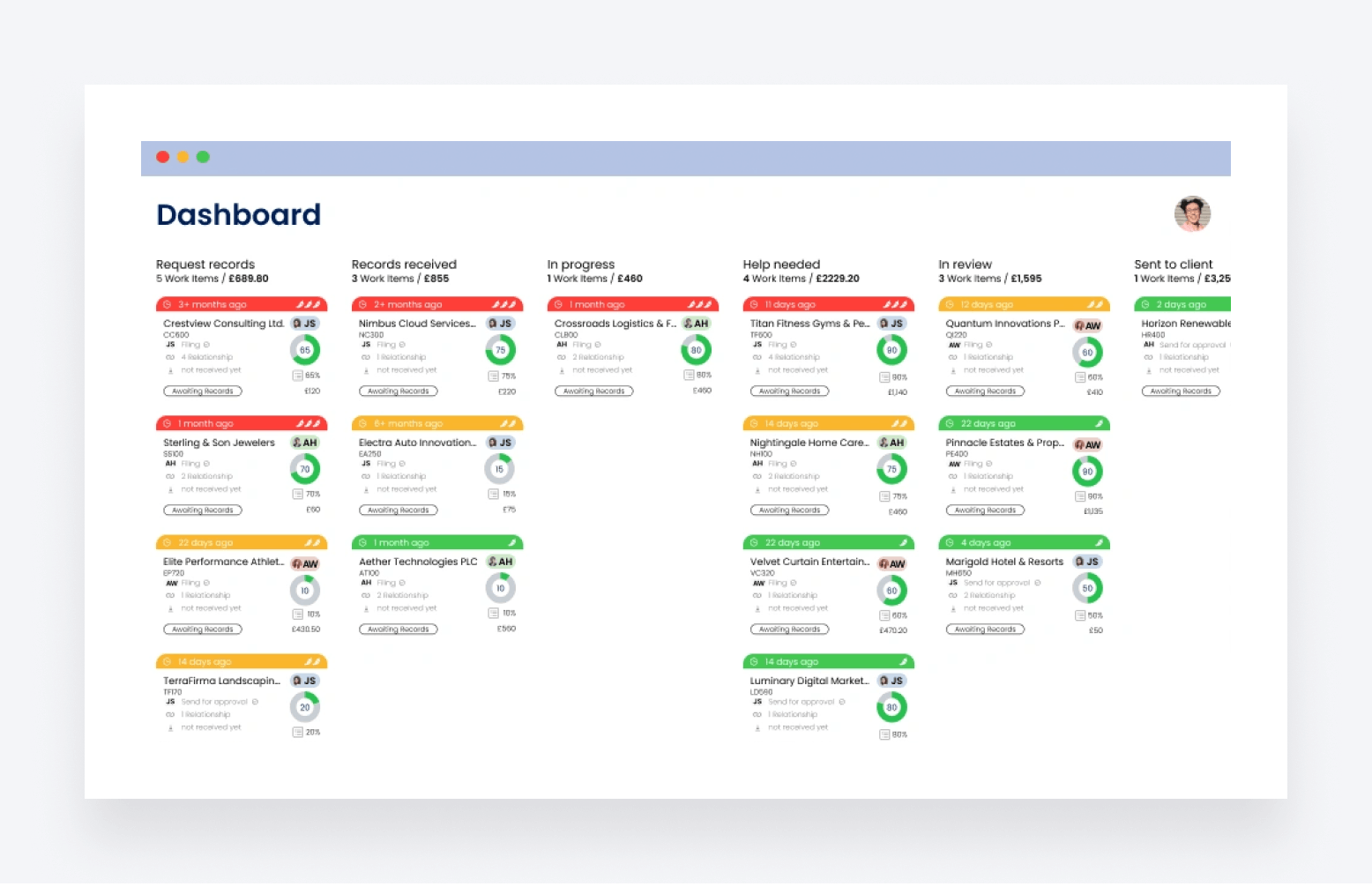The height and width of the screenshot is (894, 1372).
Task: Click the £470.20 amount on Velvet Curtain card
Action: pyautogui.click(x=893, y=630)
